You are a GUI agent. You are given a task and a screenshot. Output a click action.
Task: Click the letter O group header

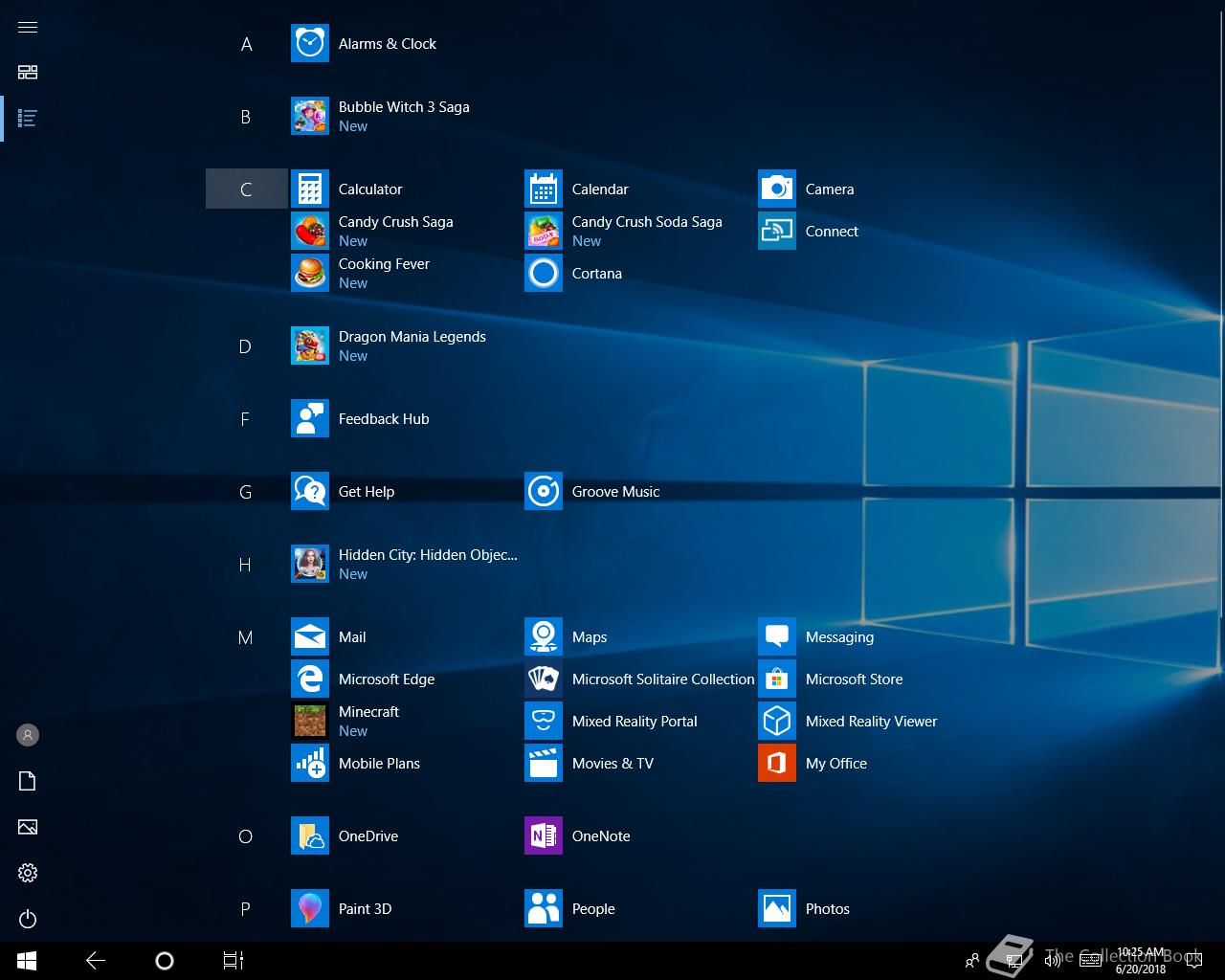(246, 836)
